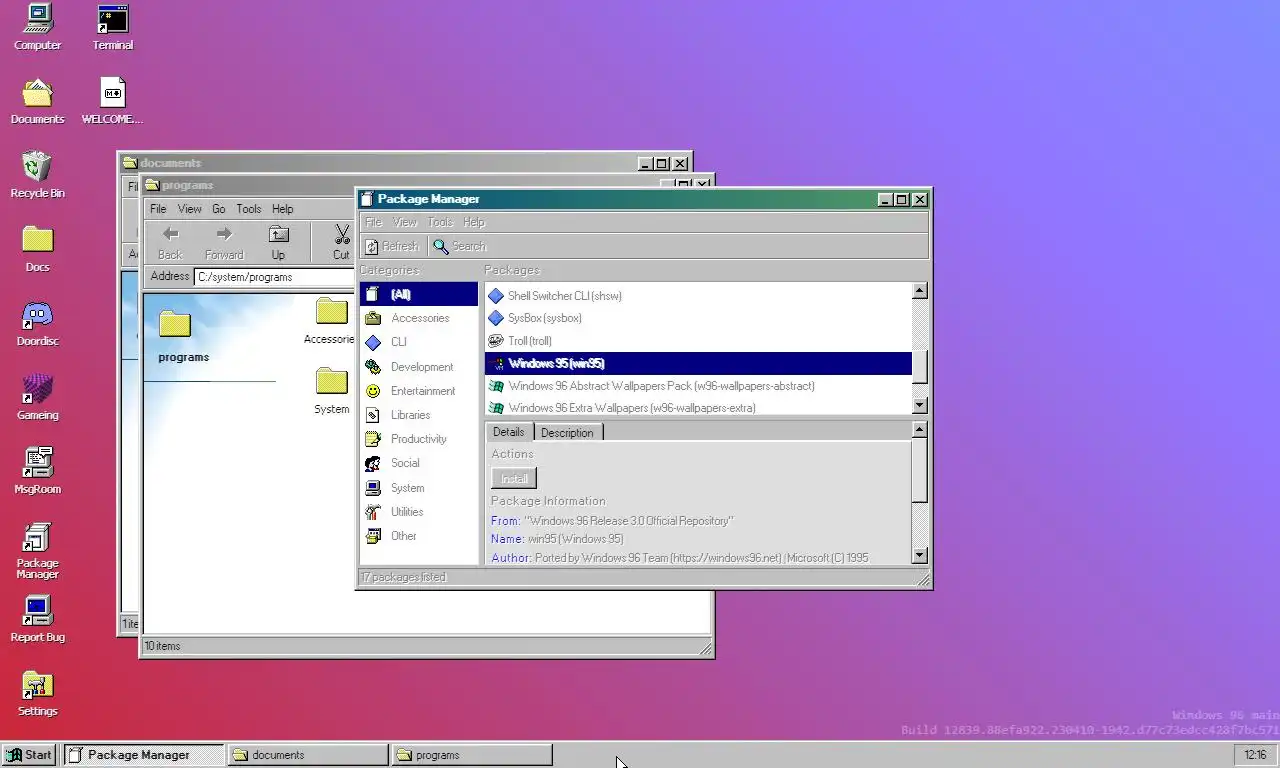Launch the Doordisc app icon

37,323
